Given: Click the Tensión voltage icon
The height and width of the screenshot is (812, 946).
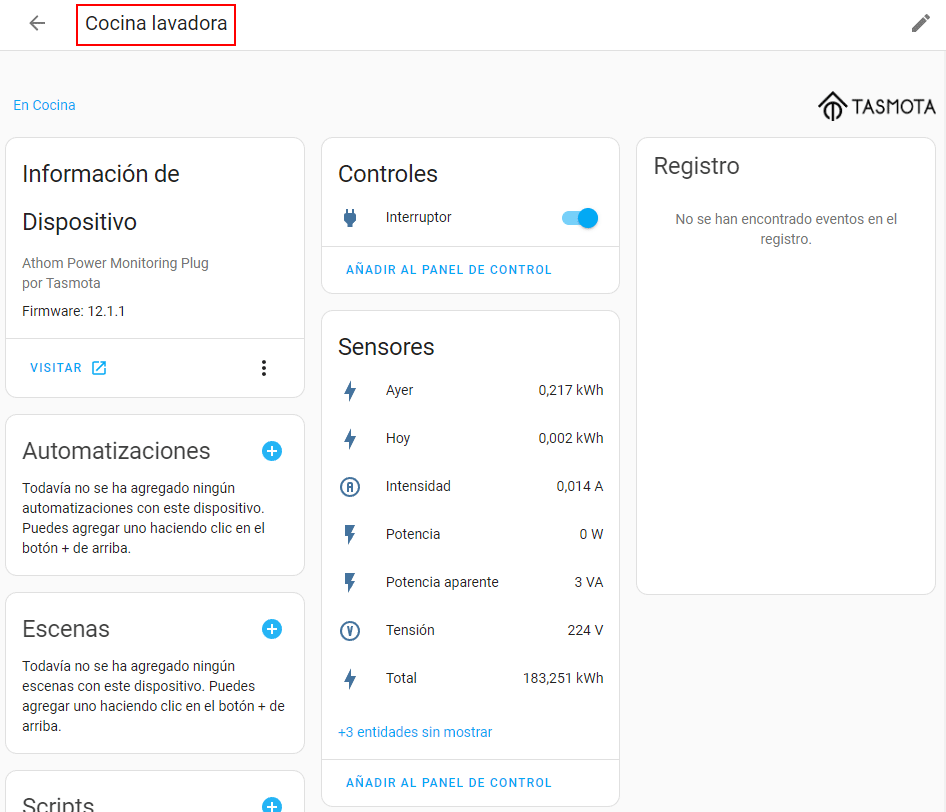Looking at the screenshot, I should pos(350,631).
